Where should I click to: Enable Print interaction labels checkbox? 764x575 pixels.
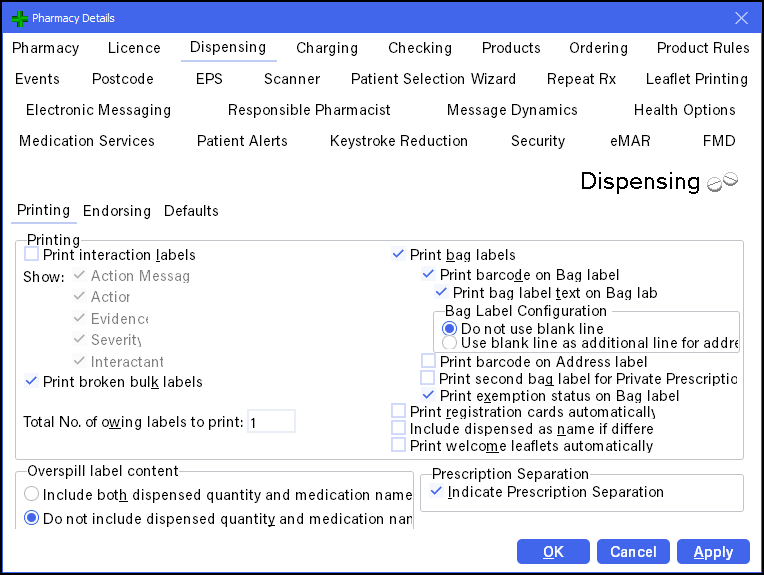(32, 255)
